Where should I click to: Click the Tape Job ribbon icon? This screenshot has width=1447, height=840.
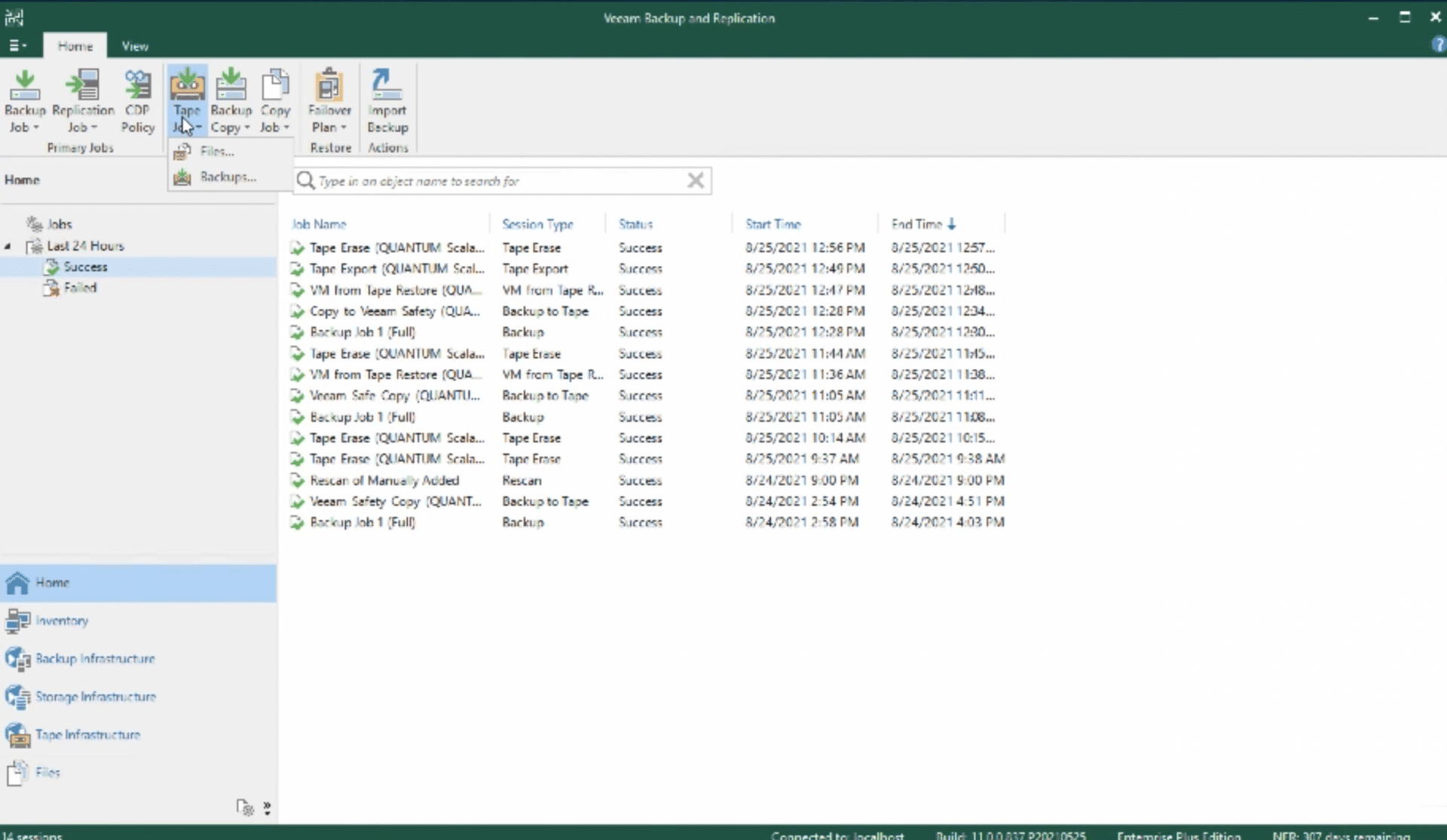[x=187, y=85]
